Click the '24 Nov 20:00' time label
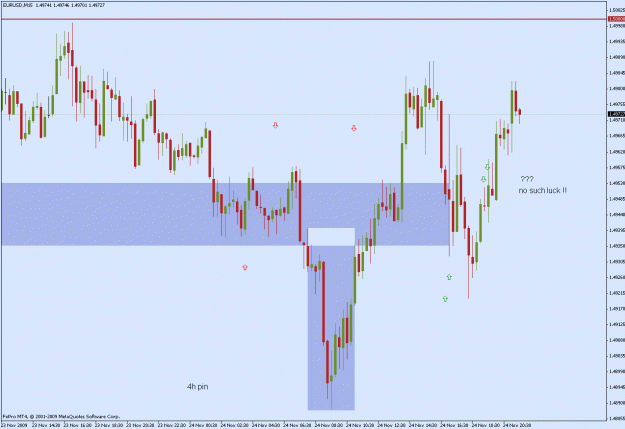625x429 pixels. [x=517, y=425]
